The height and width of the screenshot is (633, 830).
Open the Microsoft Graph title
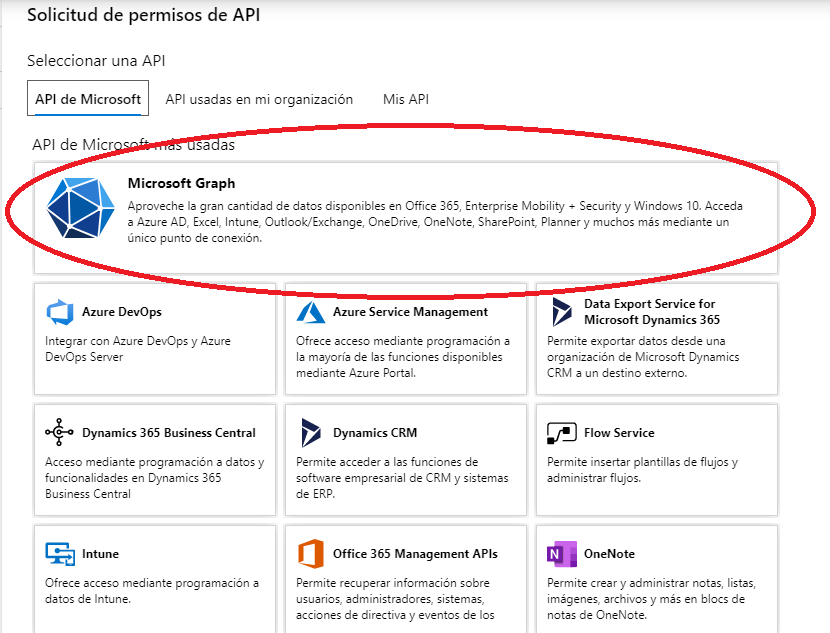coord(181,183)
